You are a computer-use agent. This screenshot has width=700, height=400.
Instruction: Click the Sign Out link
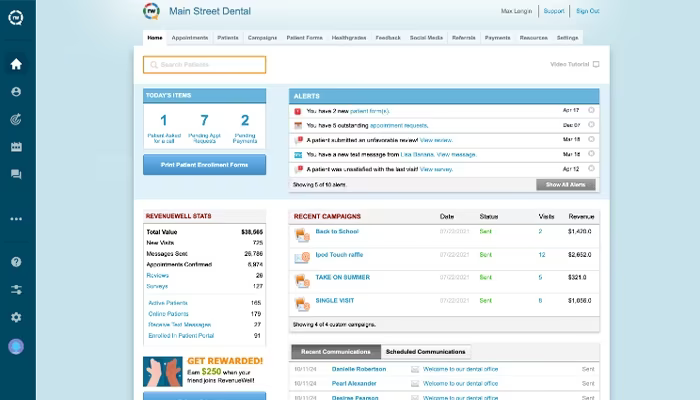[588, 11]
